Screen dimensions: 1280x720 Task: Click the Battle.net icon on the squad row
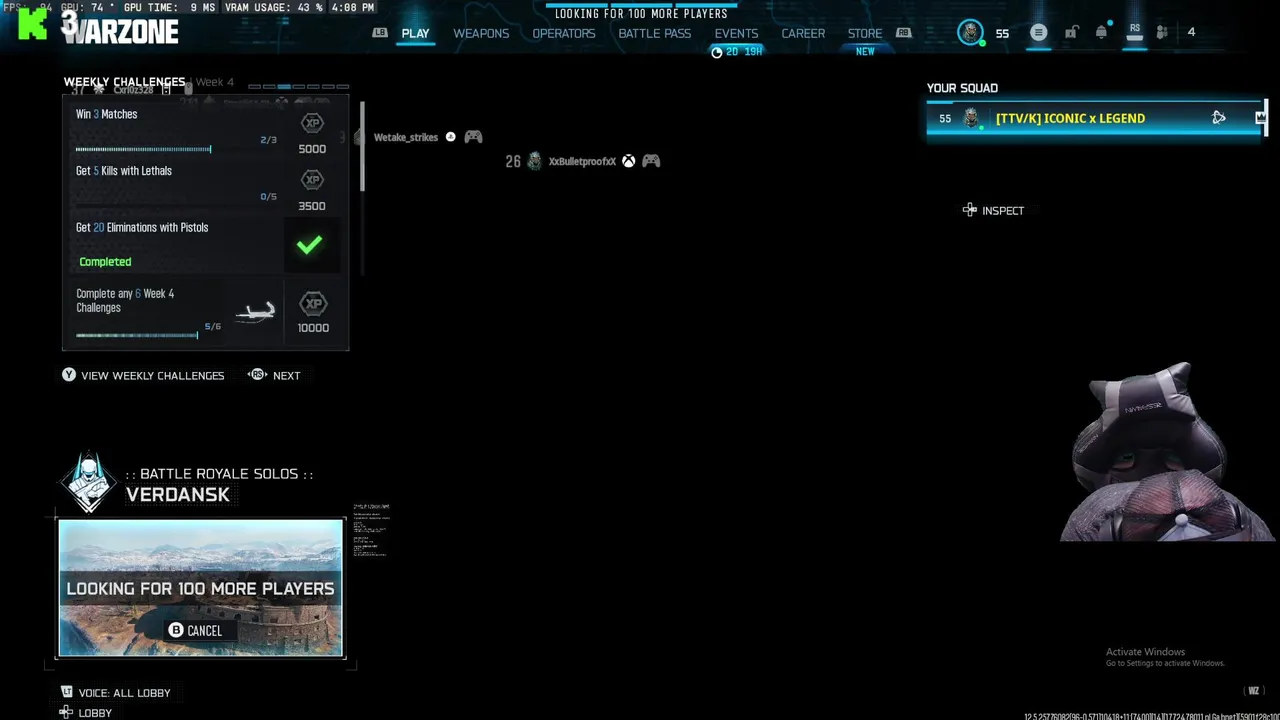1218,118
